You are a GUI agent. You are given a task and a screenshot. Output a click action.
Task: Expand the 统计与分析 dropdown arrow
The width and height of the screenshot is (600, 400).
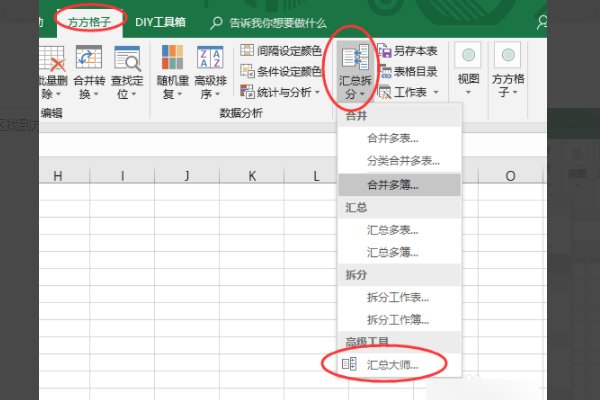317,92
